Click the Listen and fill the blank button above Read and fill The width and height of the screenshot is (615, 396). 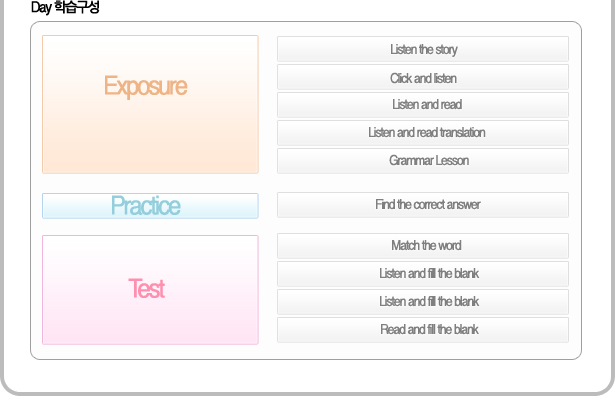click(x=423, y=302)
